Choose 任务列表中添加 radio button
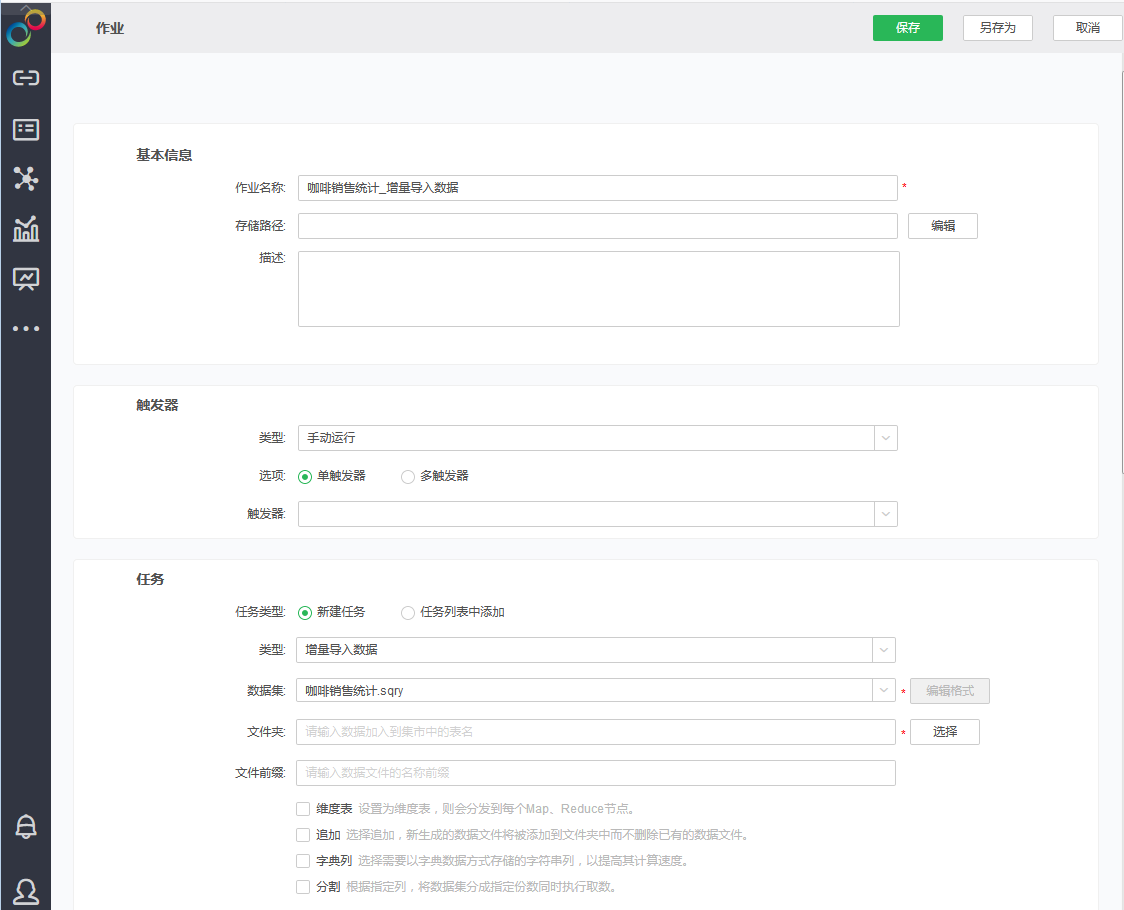The height and width of the screenshot is (910, 1124). (408, 613)
